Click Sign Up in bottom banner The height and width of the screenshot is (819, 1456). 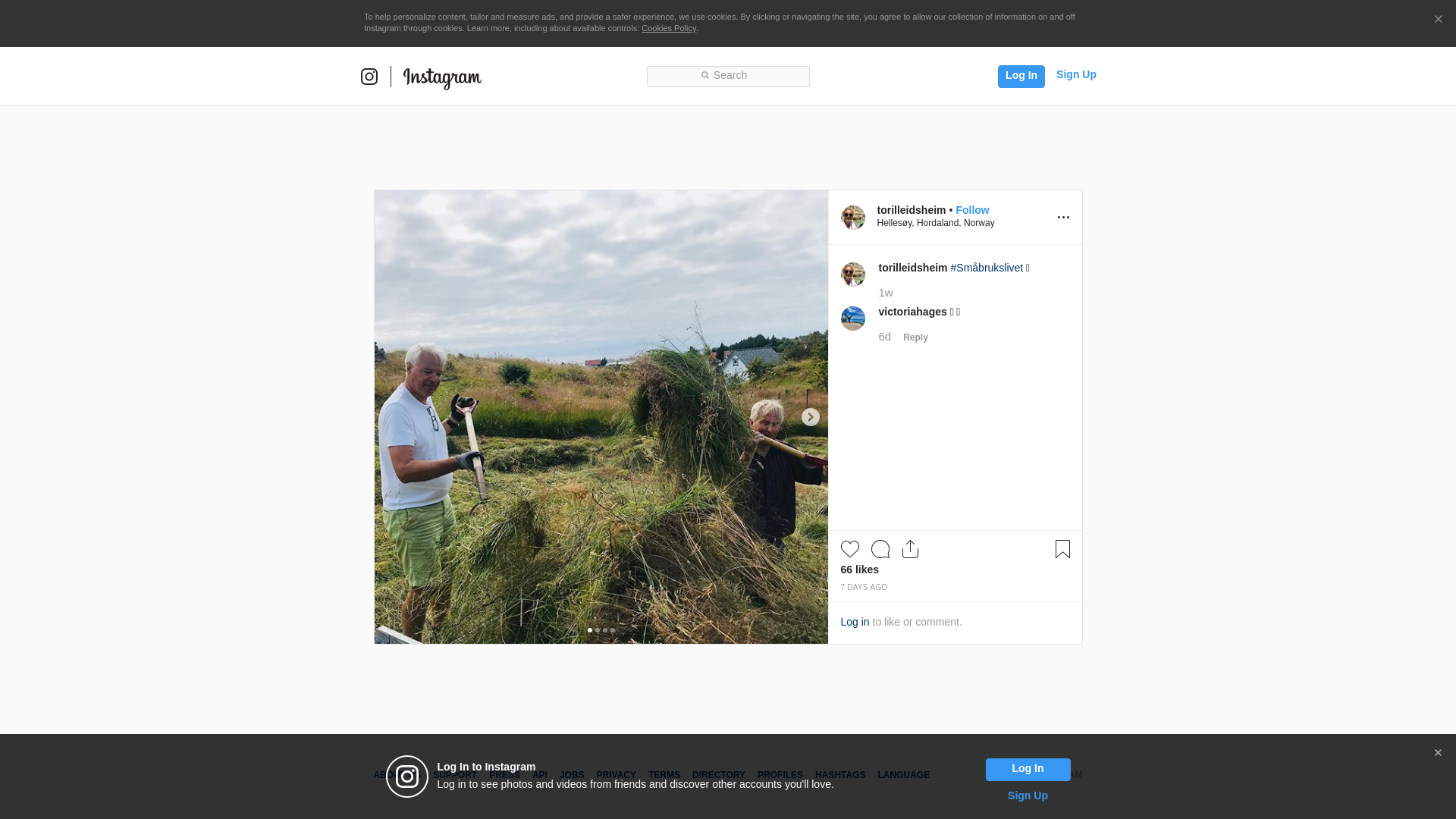[1028, 795]
